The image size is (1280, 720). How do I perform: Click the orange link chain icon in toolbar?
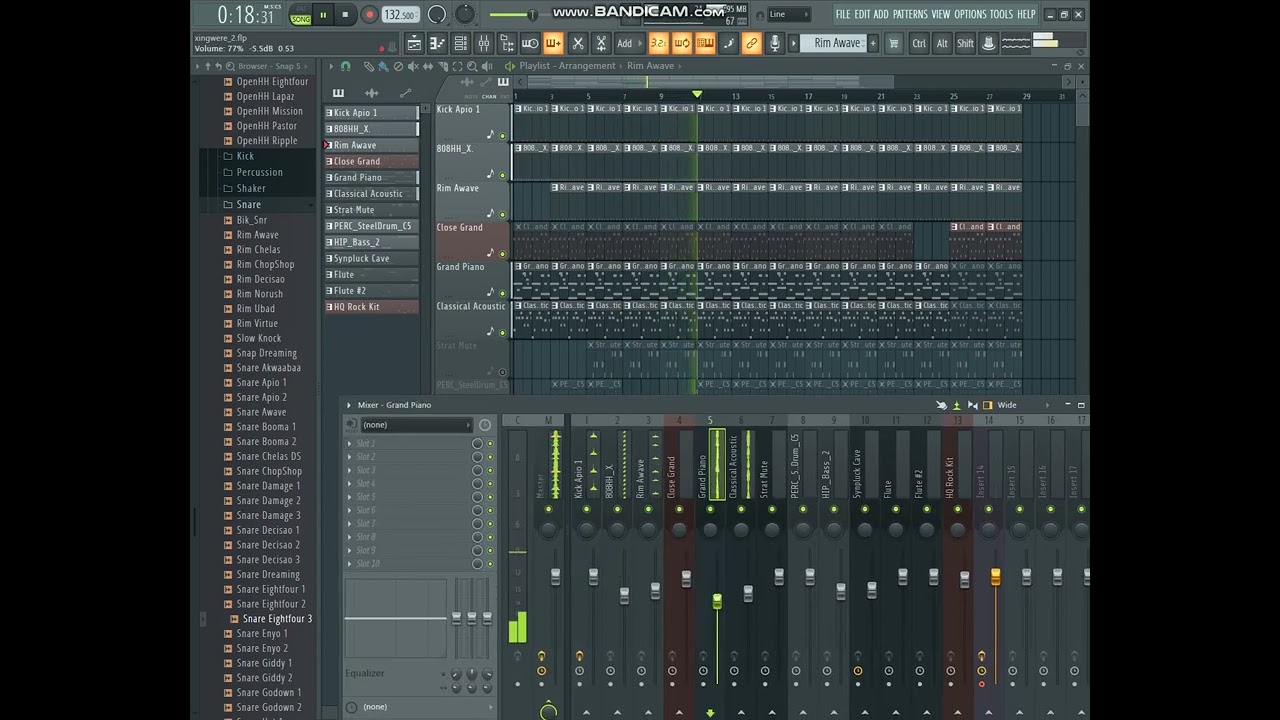tap(750, 43)
